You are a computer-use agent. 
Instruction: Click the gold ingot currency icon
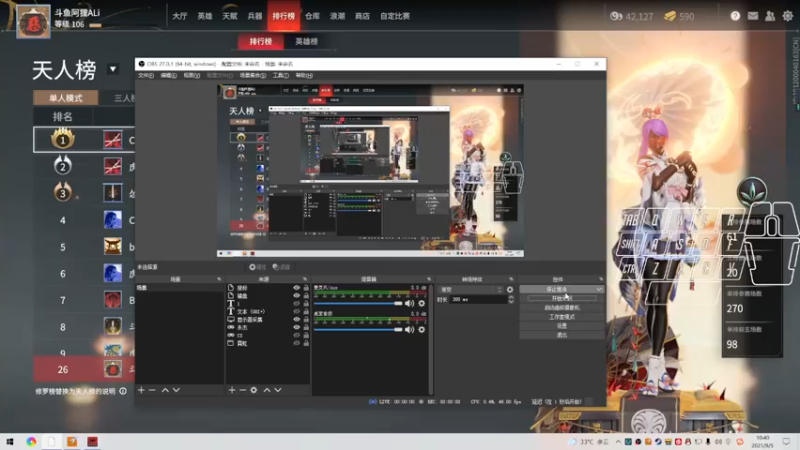point(670,16)
